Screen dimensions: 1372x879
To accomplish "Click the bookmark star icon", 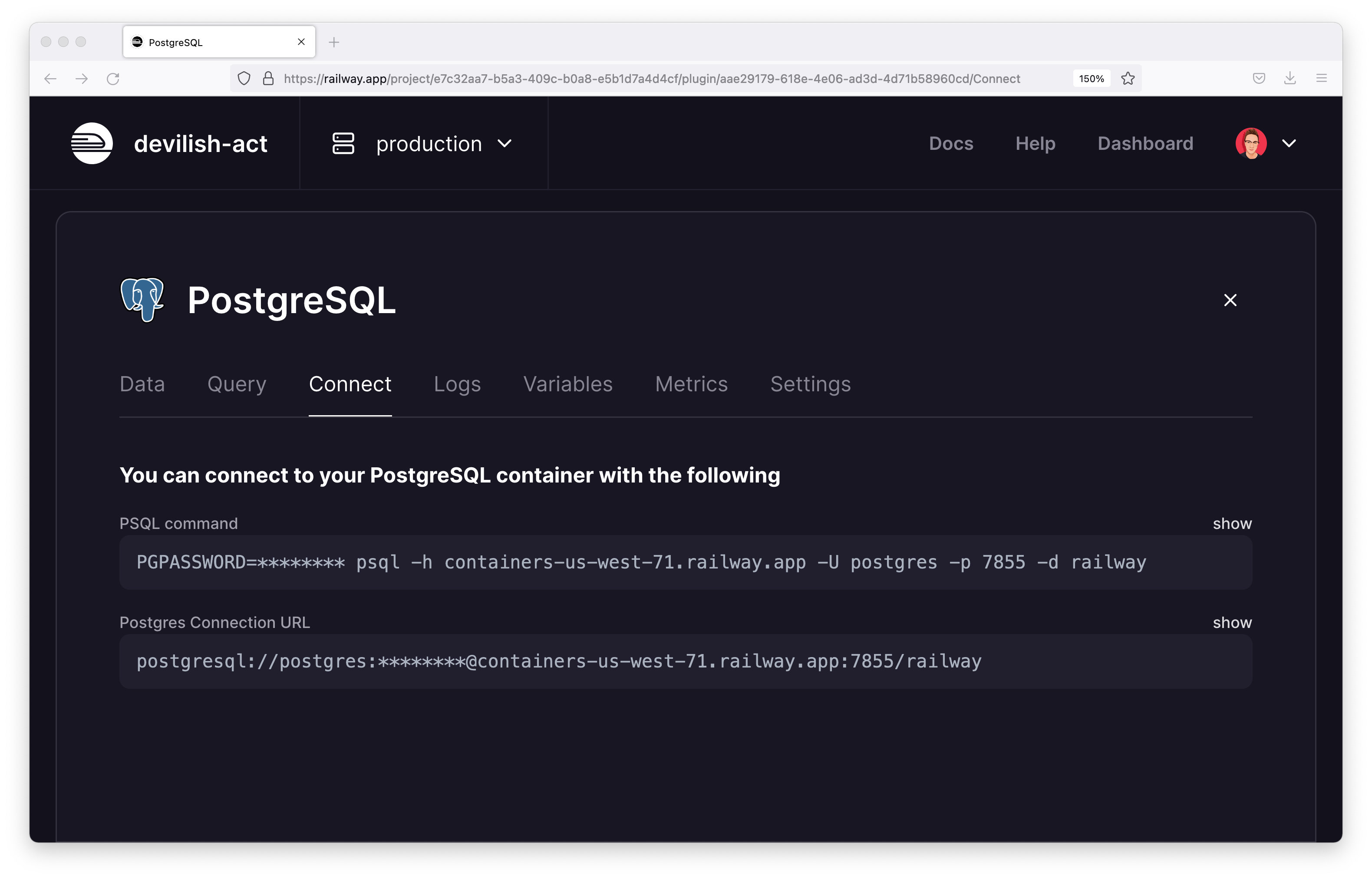I will 1127,79.
